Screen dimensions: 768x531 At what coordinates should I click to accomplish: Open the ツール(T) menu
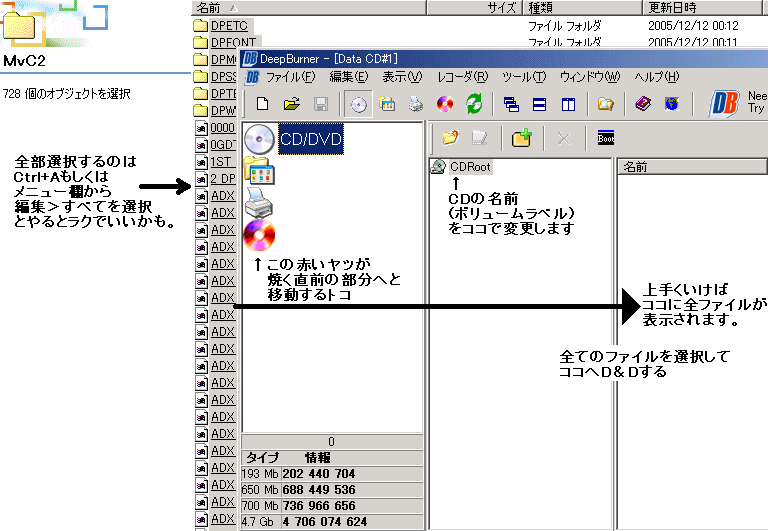pos(524,77)
